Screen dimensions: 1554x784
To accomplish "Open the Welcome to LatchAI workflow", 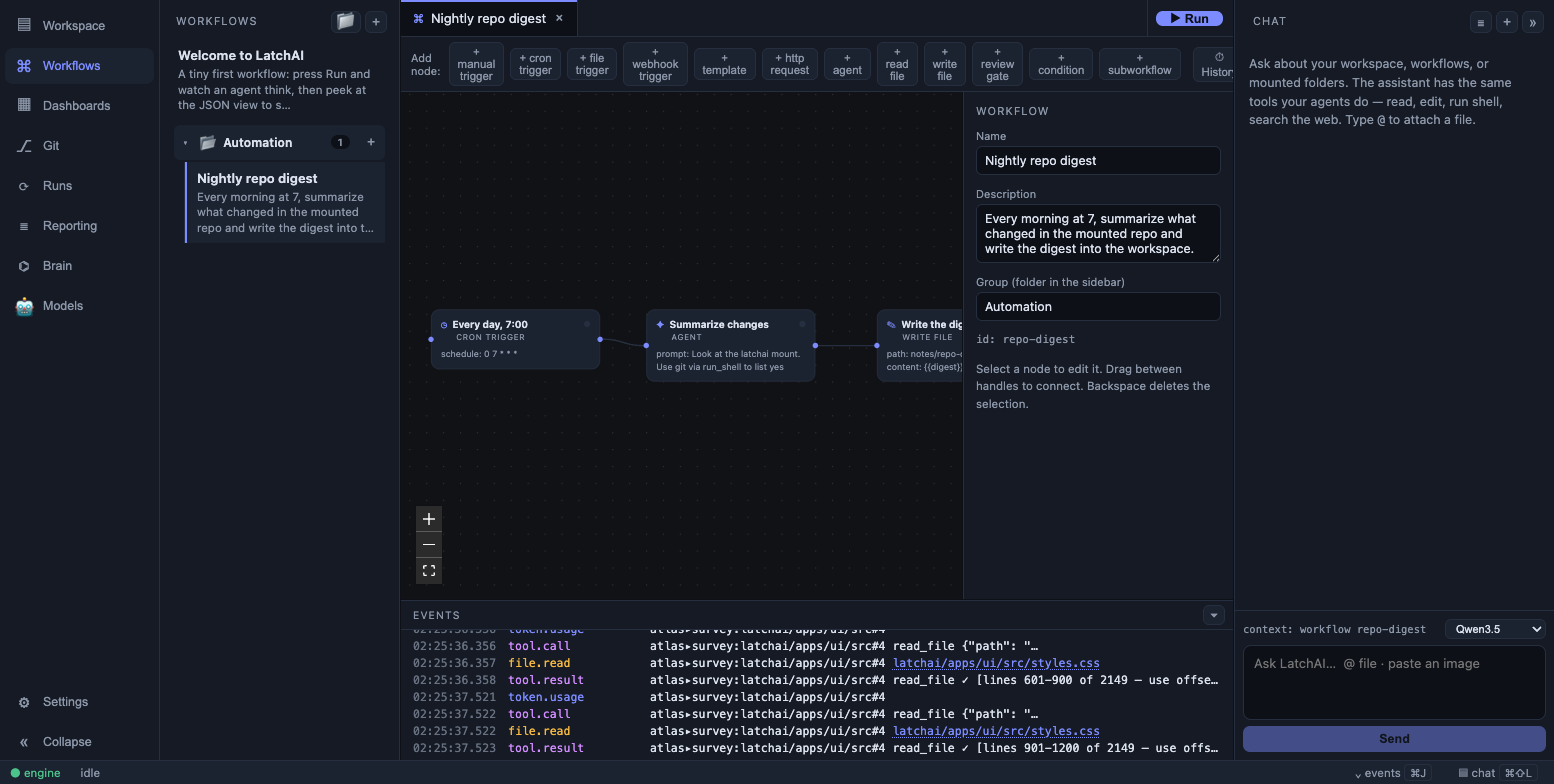I will click(279, 80).
